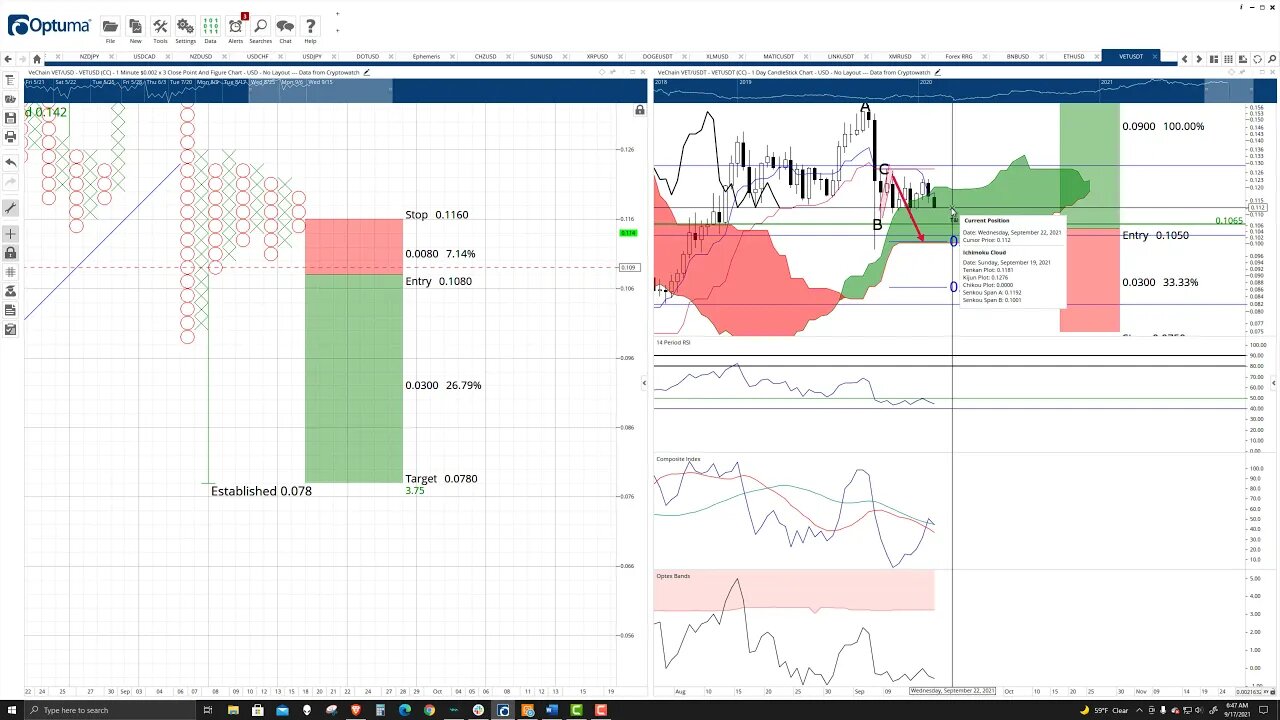Open the Data icon
The image size is (1280, 720).
tap(210, 26)
